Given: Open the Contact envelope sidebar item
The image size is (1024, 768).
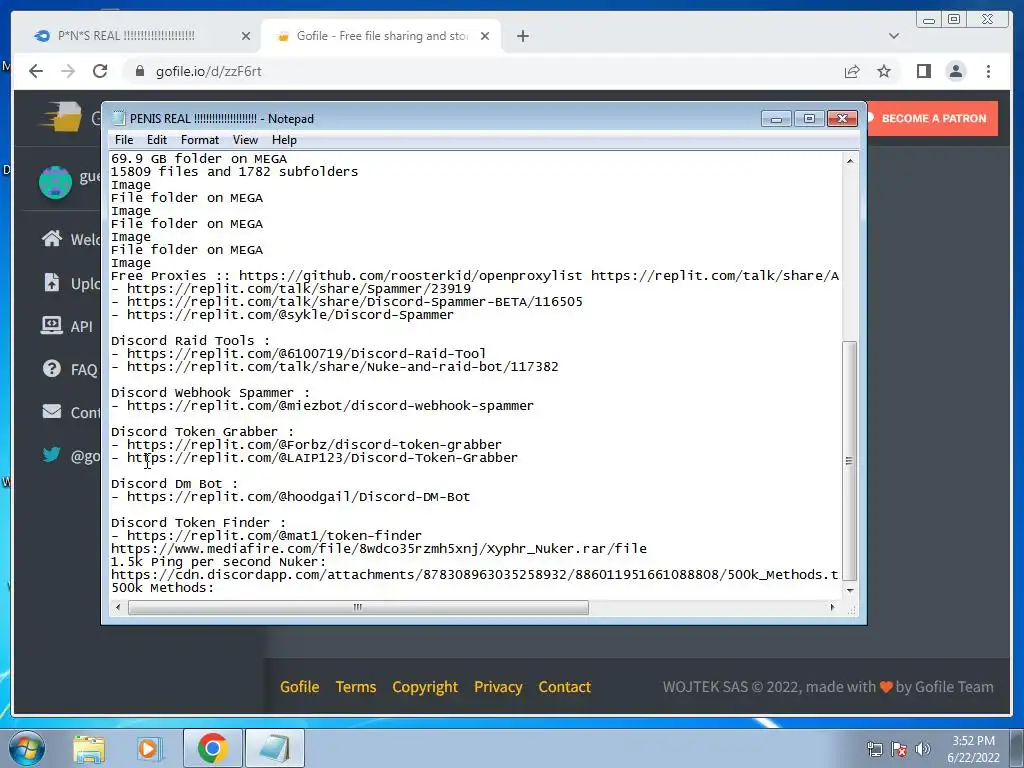Looking at the screenshot, I should click(70, 412).
